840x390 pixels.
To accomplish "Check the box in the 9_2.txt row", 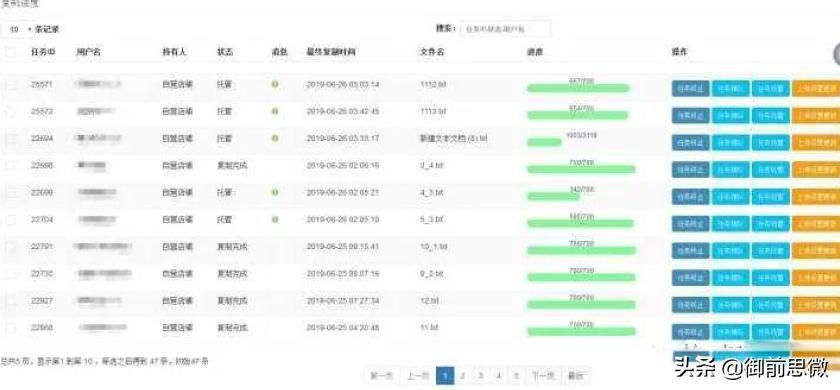I will 10,274.
